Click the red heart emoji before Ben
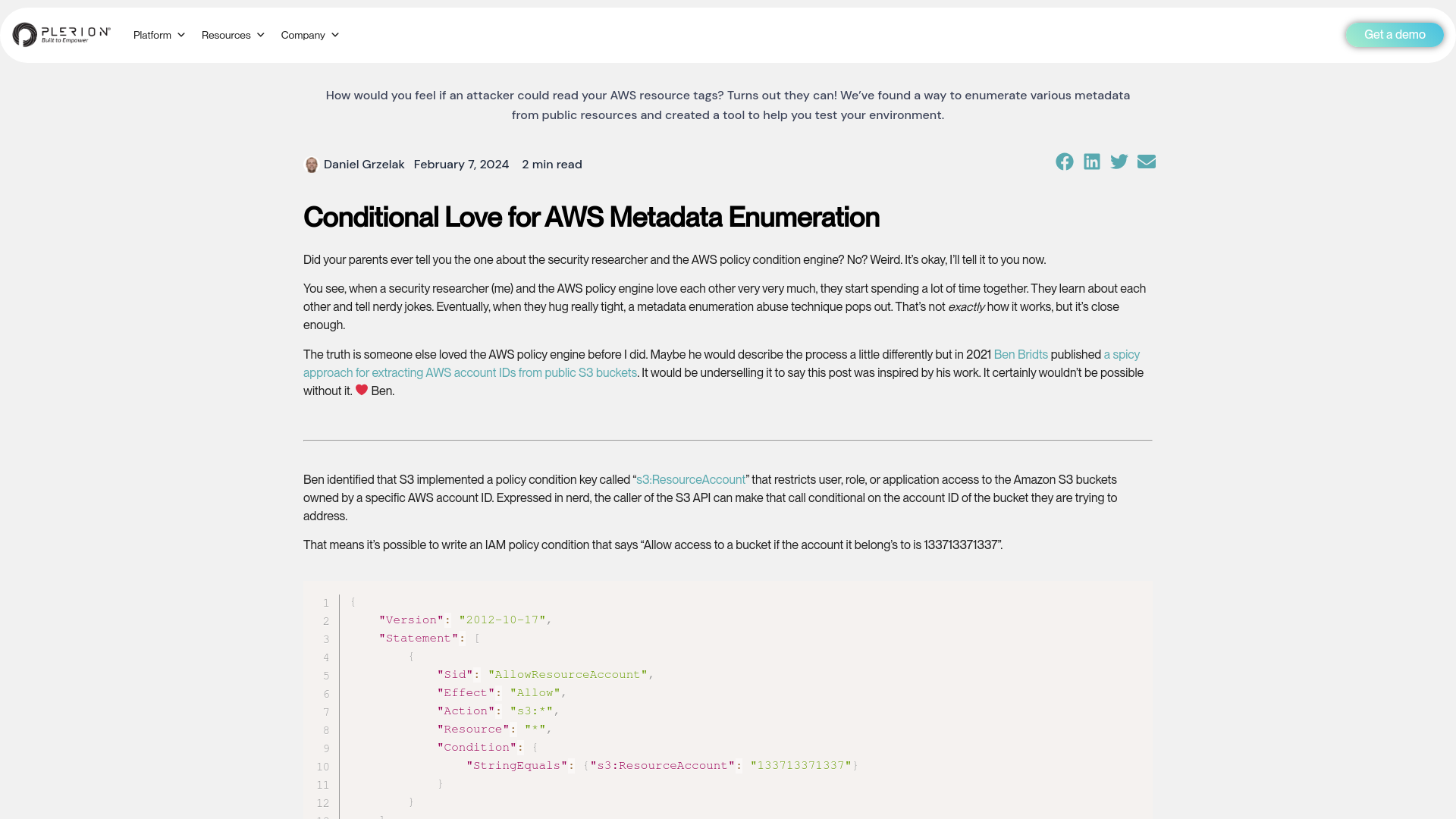Viewport: 1456px width, 819px height. click(x=362, y=390)
